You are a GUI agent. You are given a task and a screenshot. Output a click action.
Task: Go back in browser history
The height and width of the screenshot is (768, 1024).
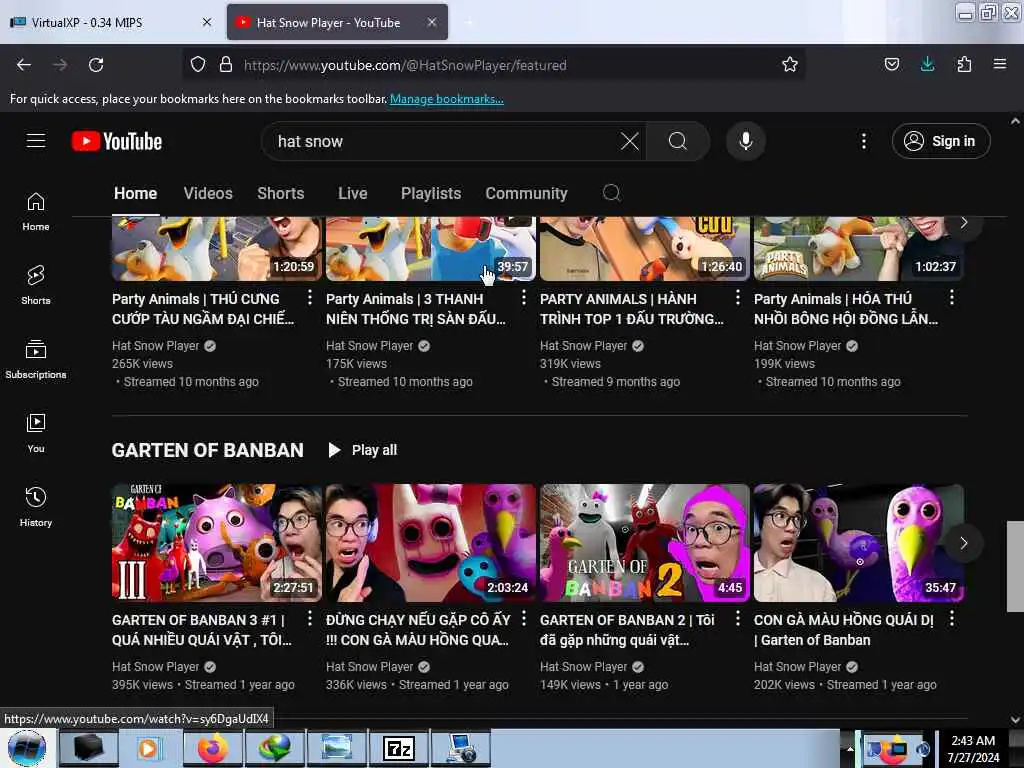pos(24,65)
